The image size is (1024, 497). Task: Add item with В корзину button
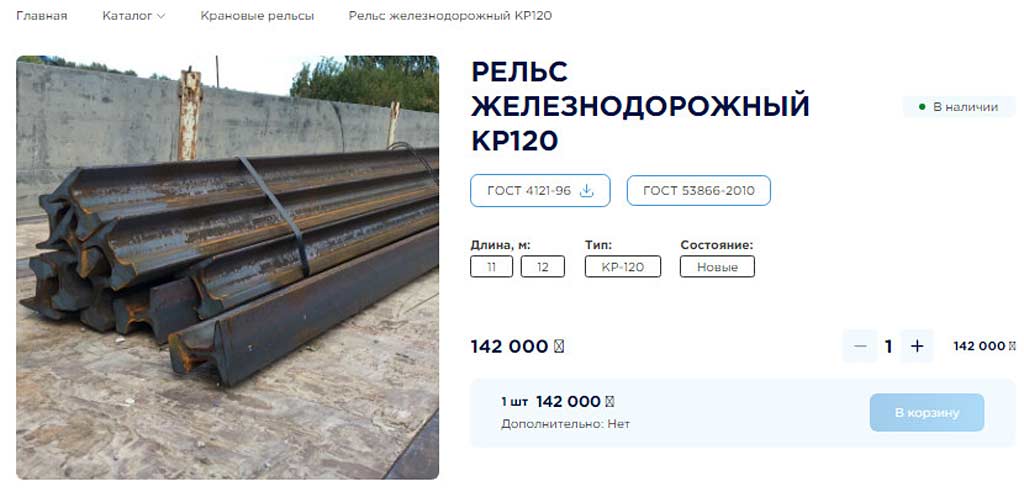(x=927, y=413)
